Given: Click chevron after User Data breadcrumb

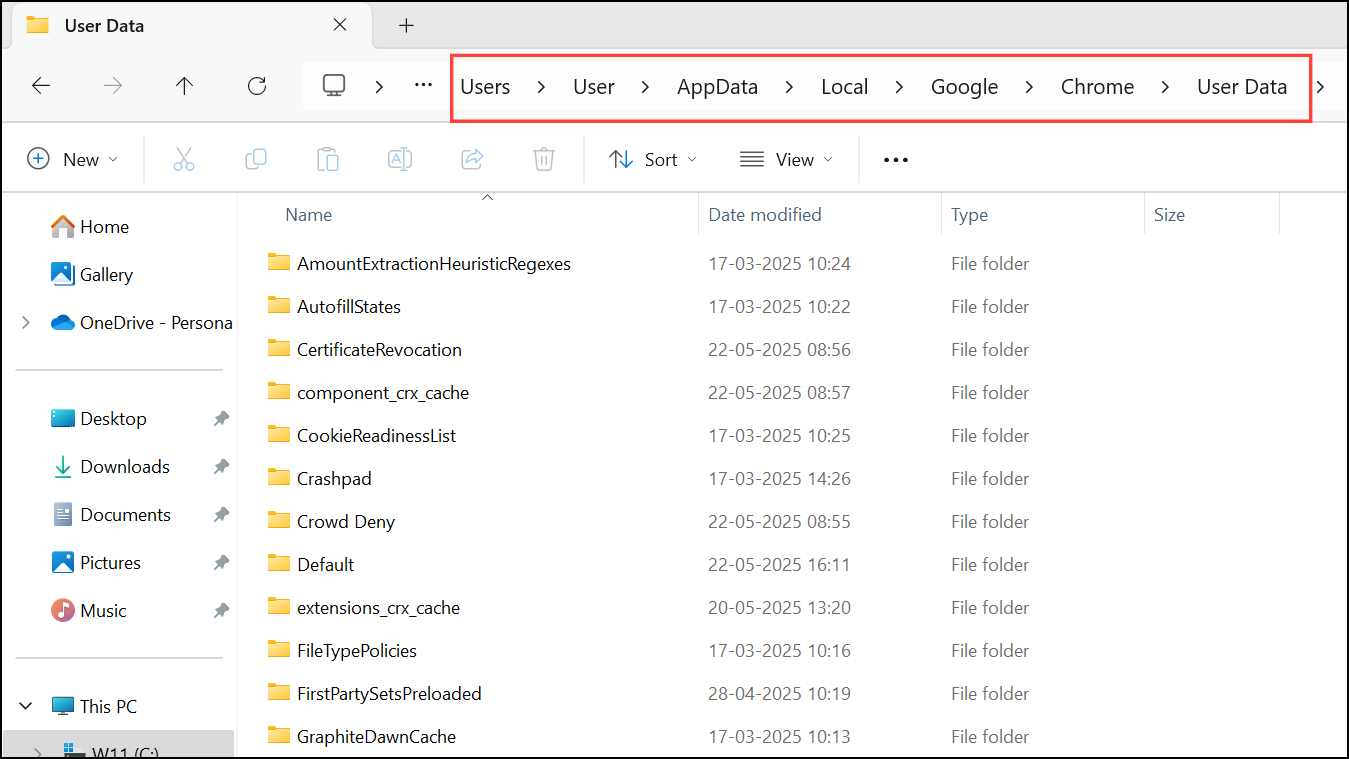Looking at the screenshot, I should coord(1320,87).
